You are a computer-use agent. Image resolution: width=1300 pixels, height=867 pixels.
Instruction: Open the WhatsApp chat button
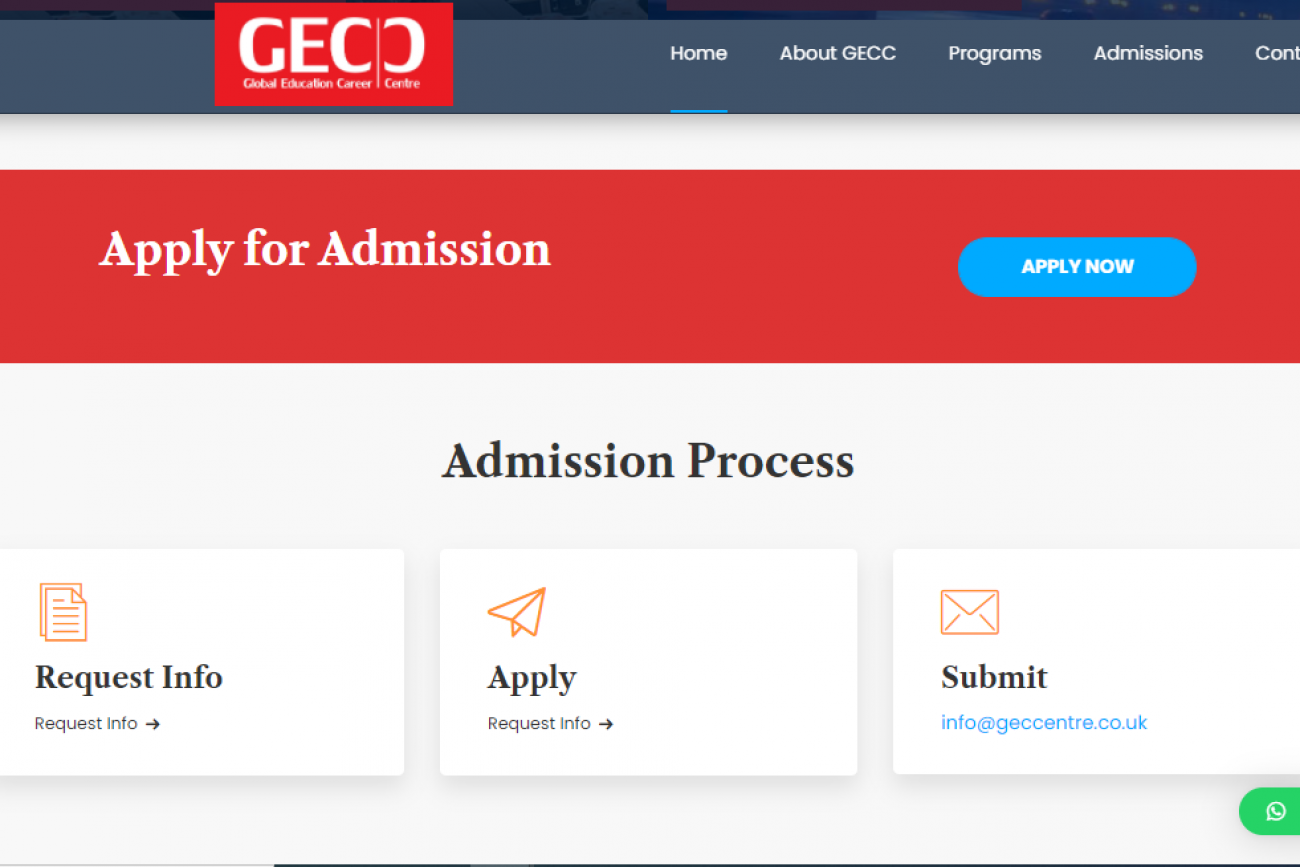click(x=1275, y=811)
